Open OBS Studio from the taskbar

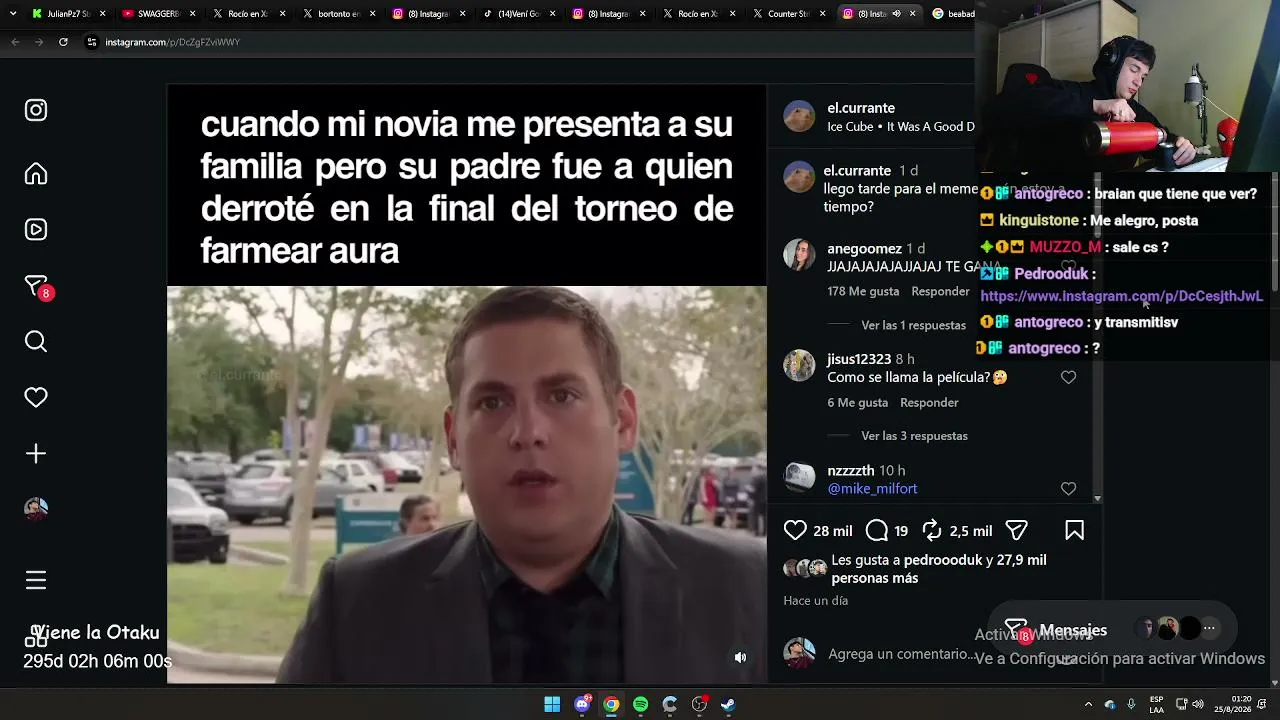(699, 704)
